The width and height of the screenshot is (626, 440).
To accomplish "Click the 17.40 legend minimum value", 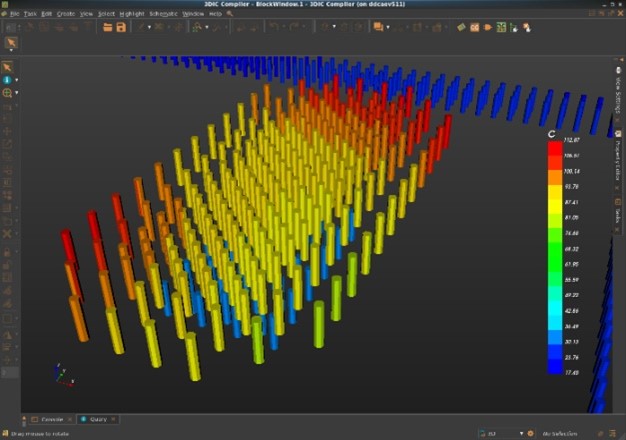I will (572, 373).
